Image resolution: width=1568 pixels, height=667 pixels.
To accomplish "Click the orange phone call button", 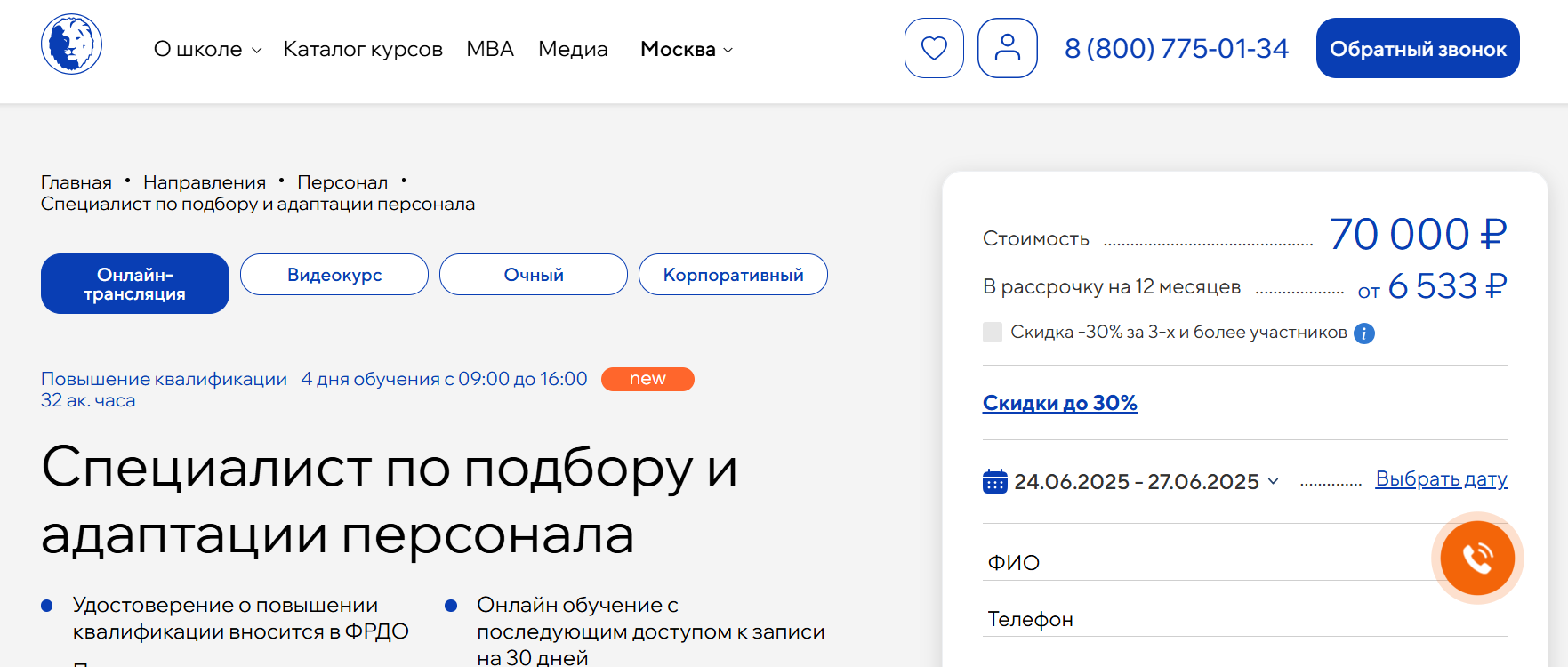I will click(x=1476, y=559).
